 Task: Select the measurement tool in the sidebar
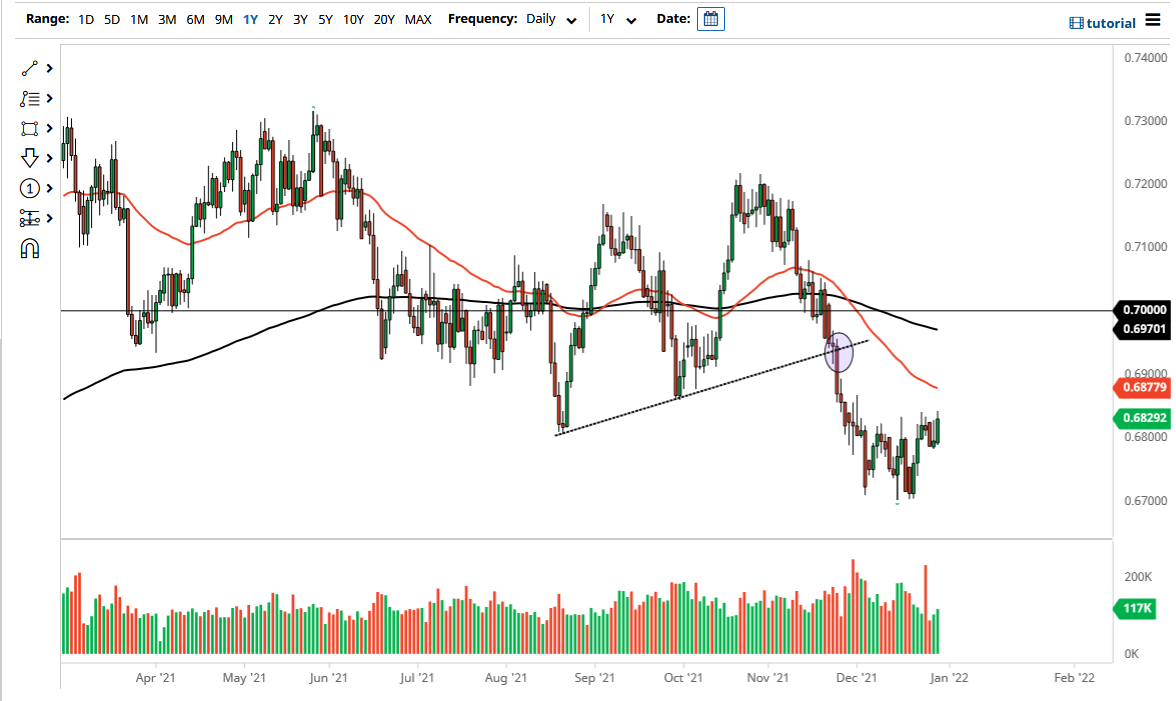click(x=29, y=218)
